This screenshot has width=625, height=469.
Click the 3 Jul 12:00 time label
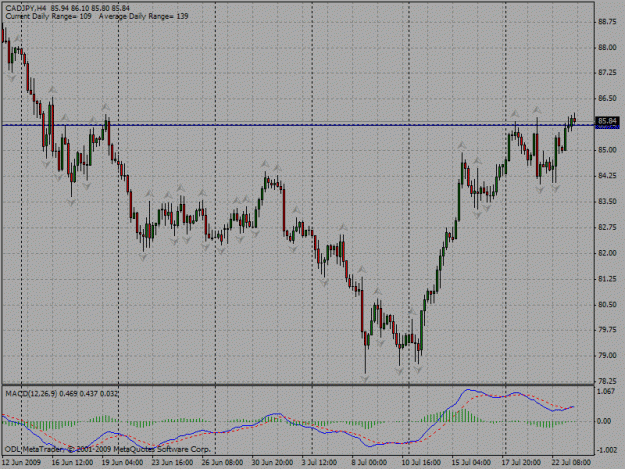pyautogui.click(x=319, y=462)
